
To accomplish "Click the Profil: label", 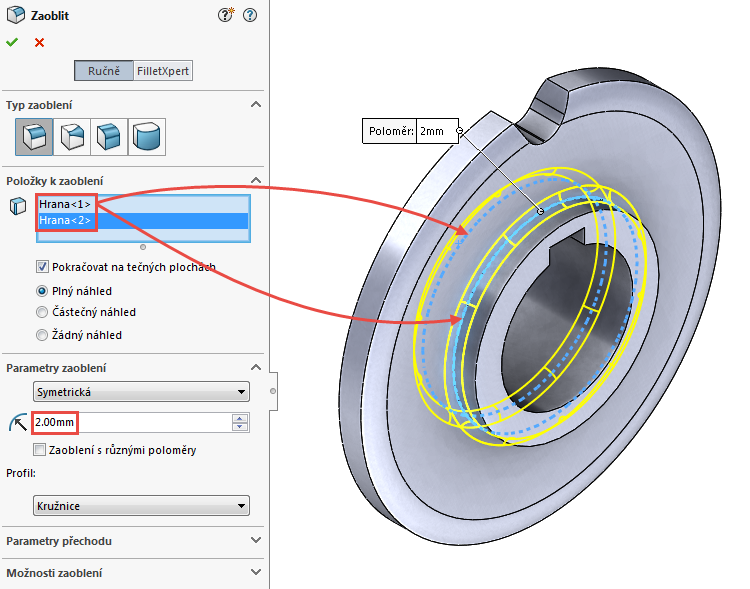I will point(21,473).
